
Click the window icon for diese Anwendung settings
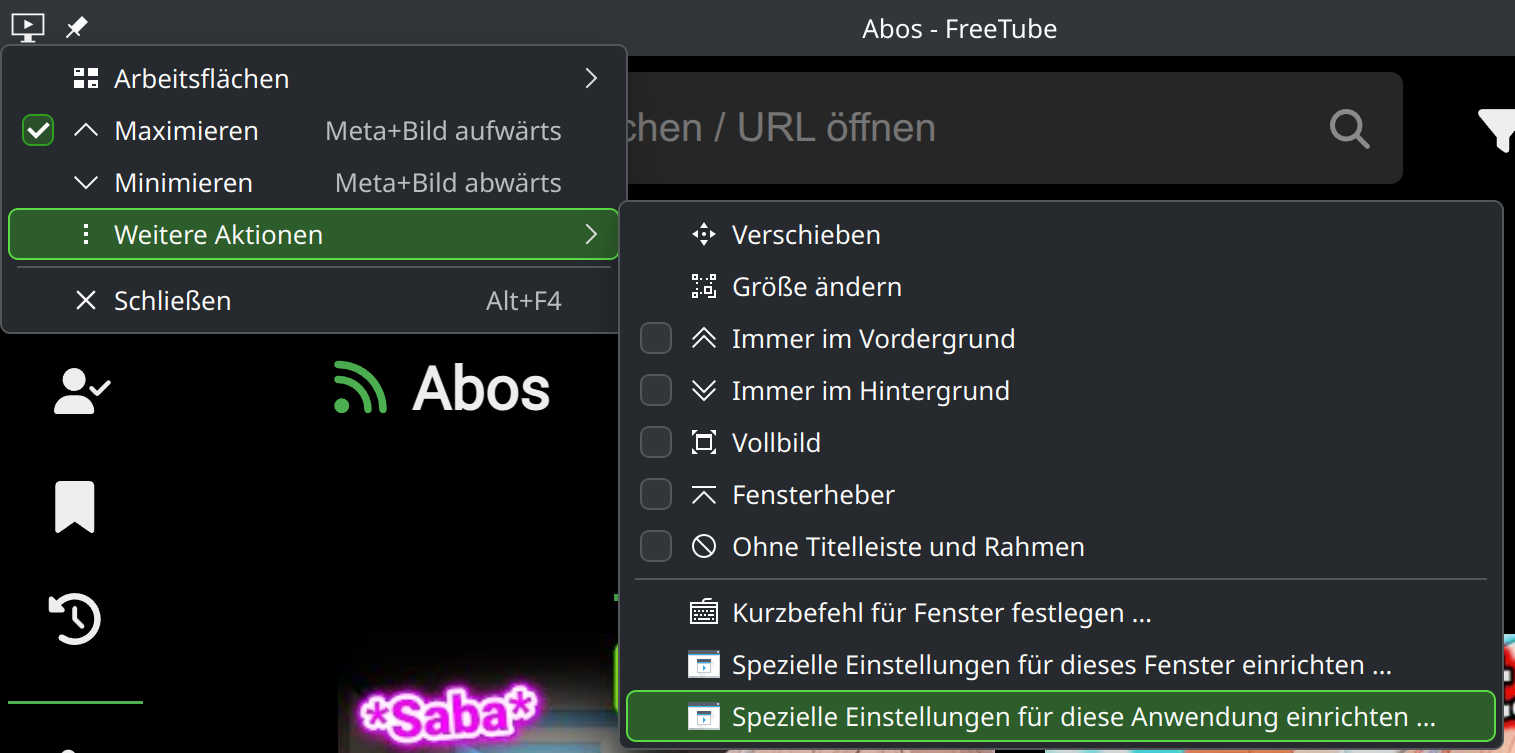704,717
